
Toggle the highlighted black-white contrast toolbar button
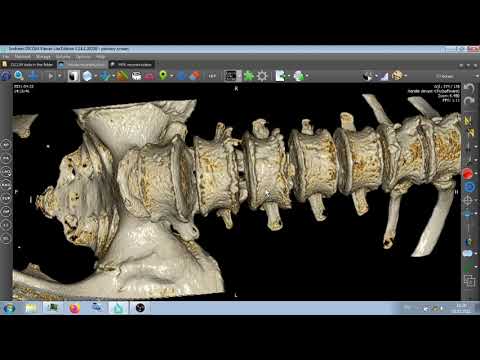pyautogui.click(x=73, y=76)
